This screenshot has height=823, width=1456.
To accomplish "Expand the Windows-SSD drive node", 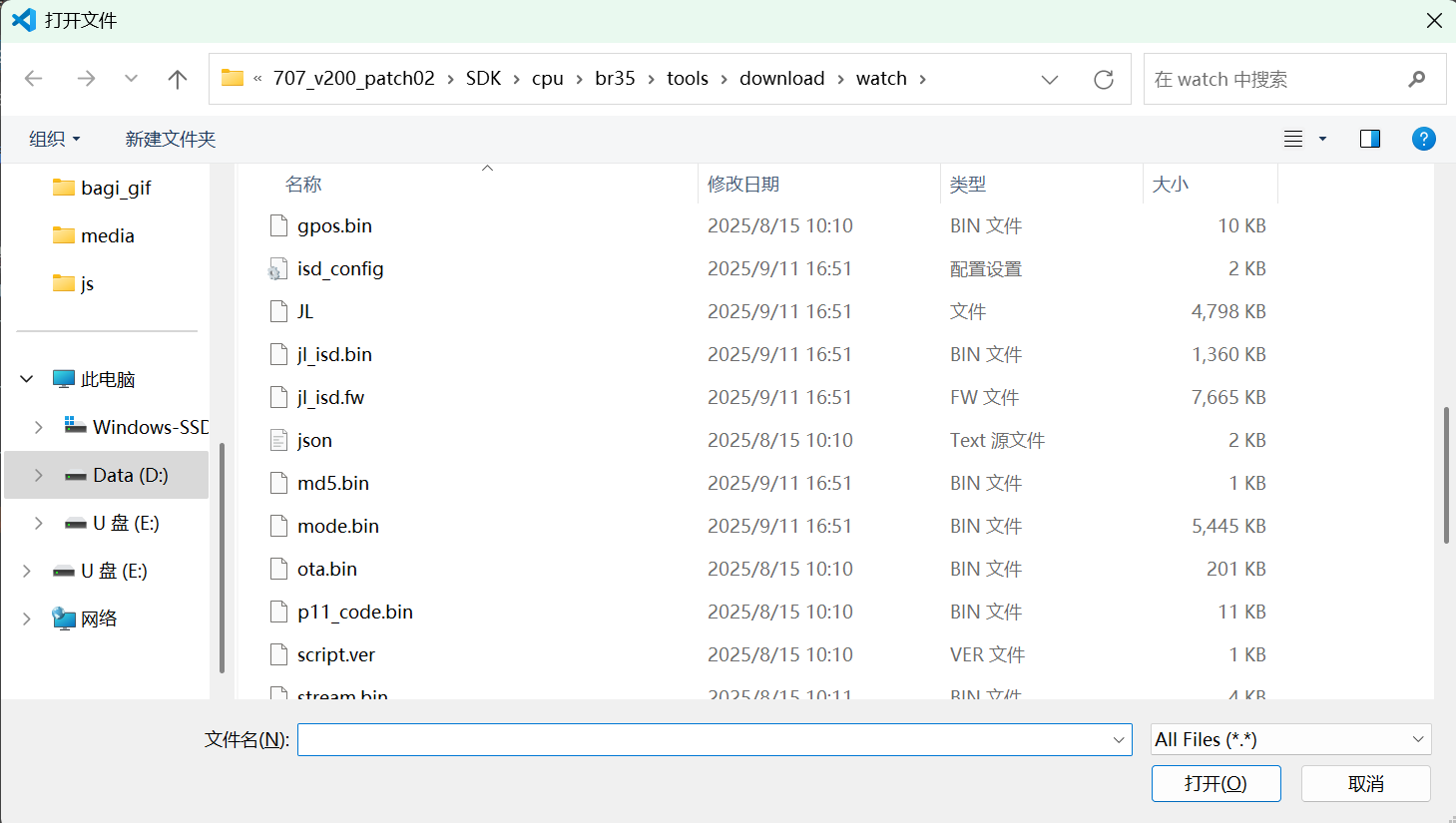I will click(39, 427).
